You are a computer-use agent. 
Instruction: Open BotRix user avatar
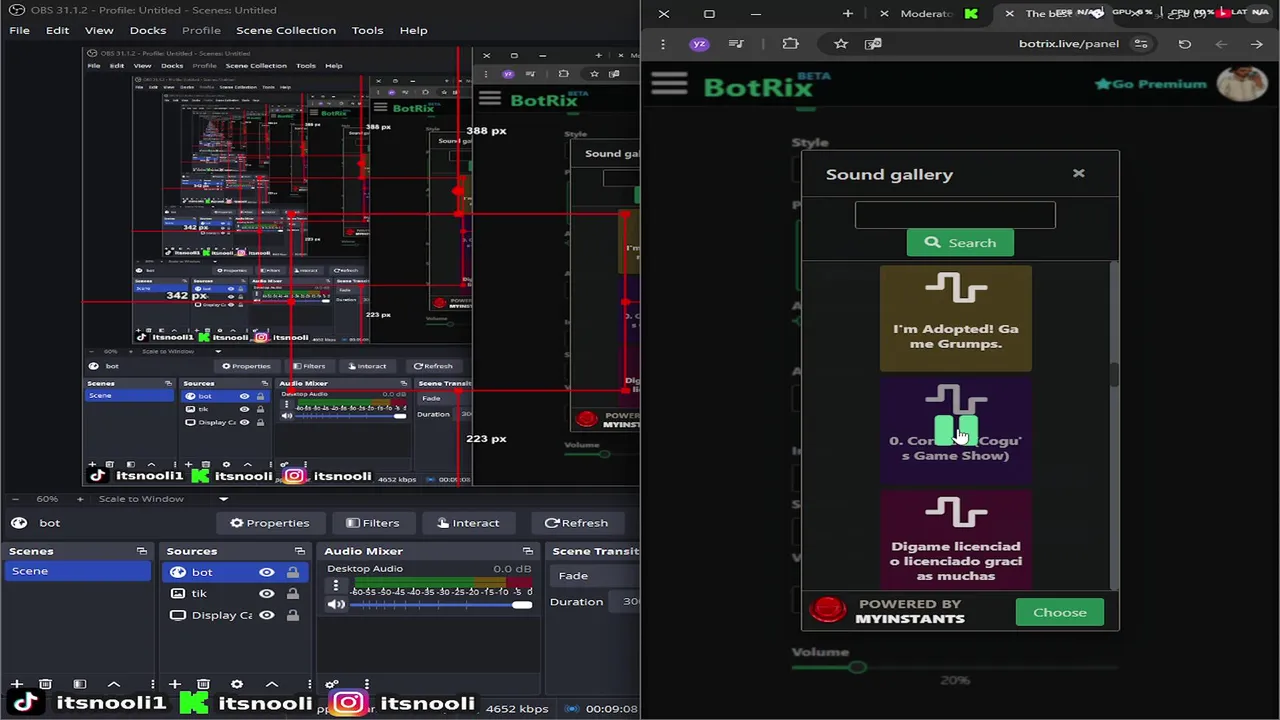[1243, 84]
